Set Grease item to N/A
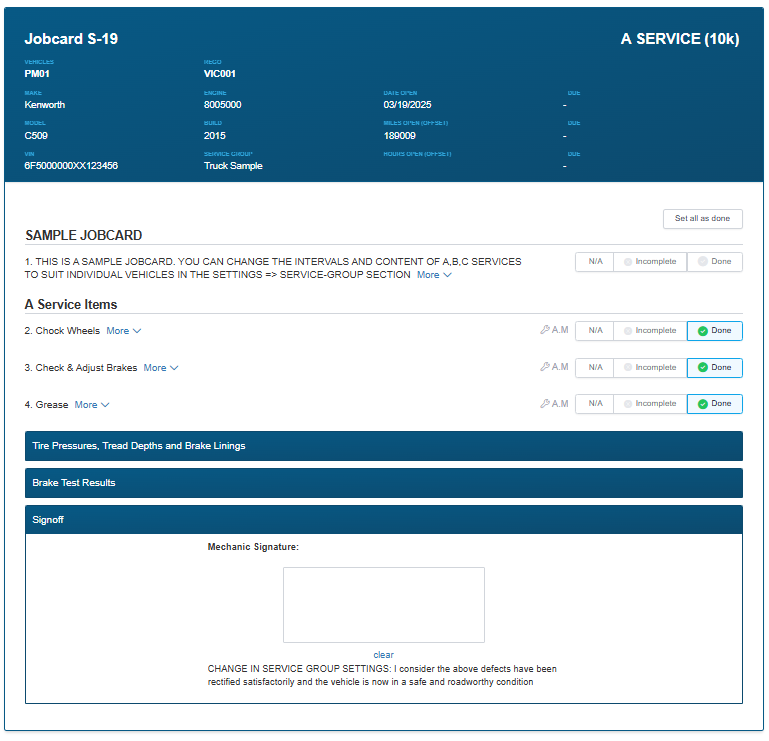Image resolution: width=769 pixels, height=741 pixels. [x=595, y=404]
